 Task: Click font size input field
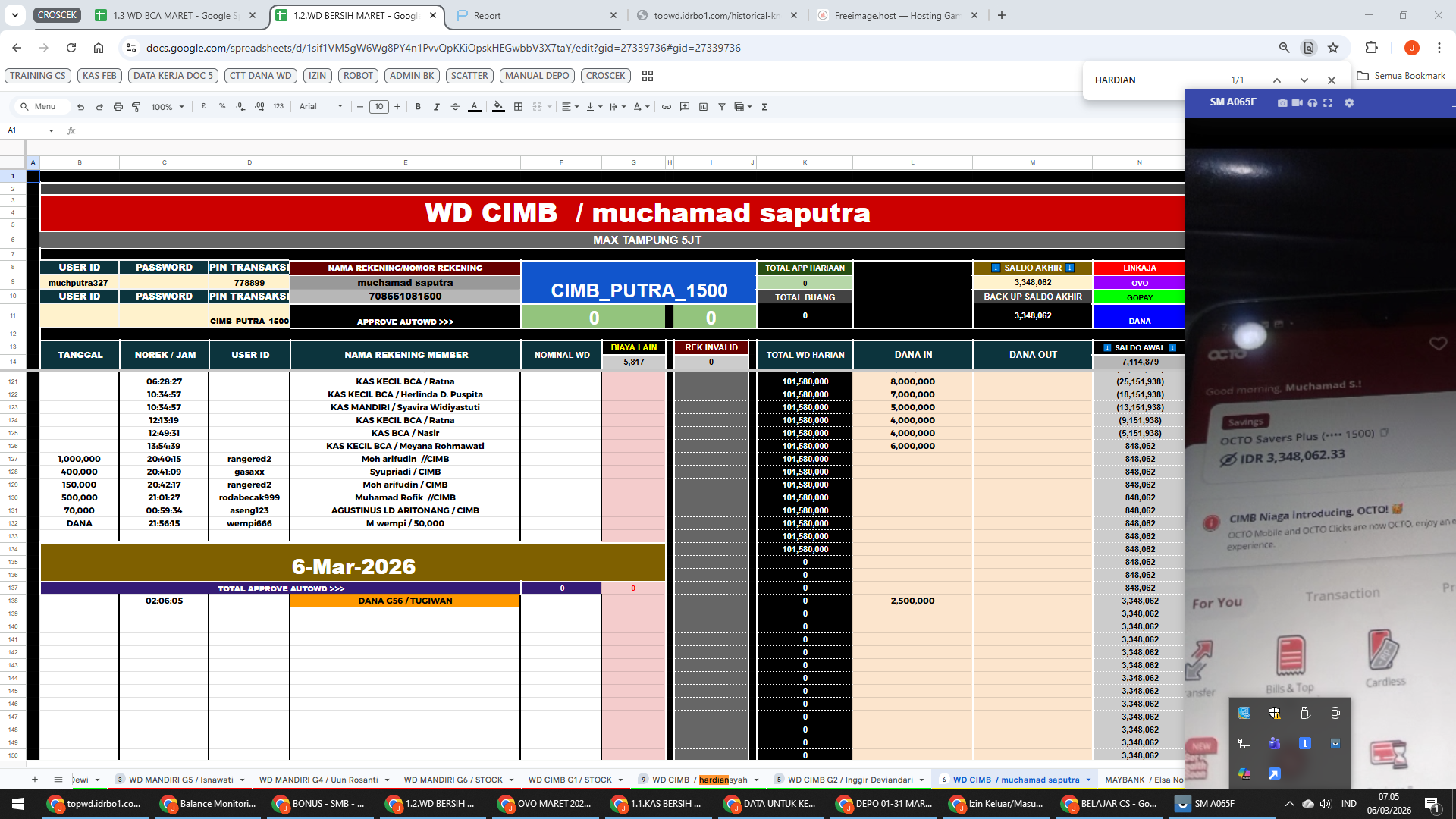click(x=379, y=107)
